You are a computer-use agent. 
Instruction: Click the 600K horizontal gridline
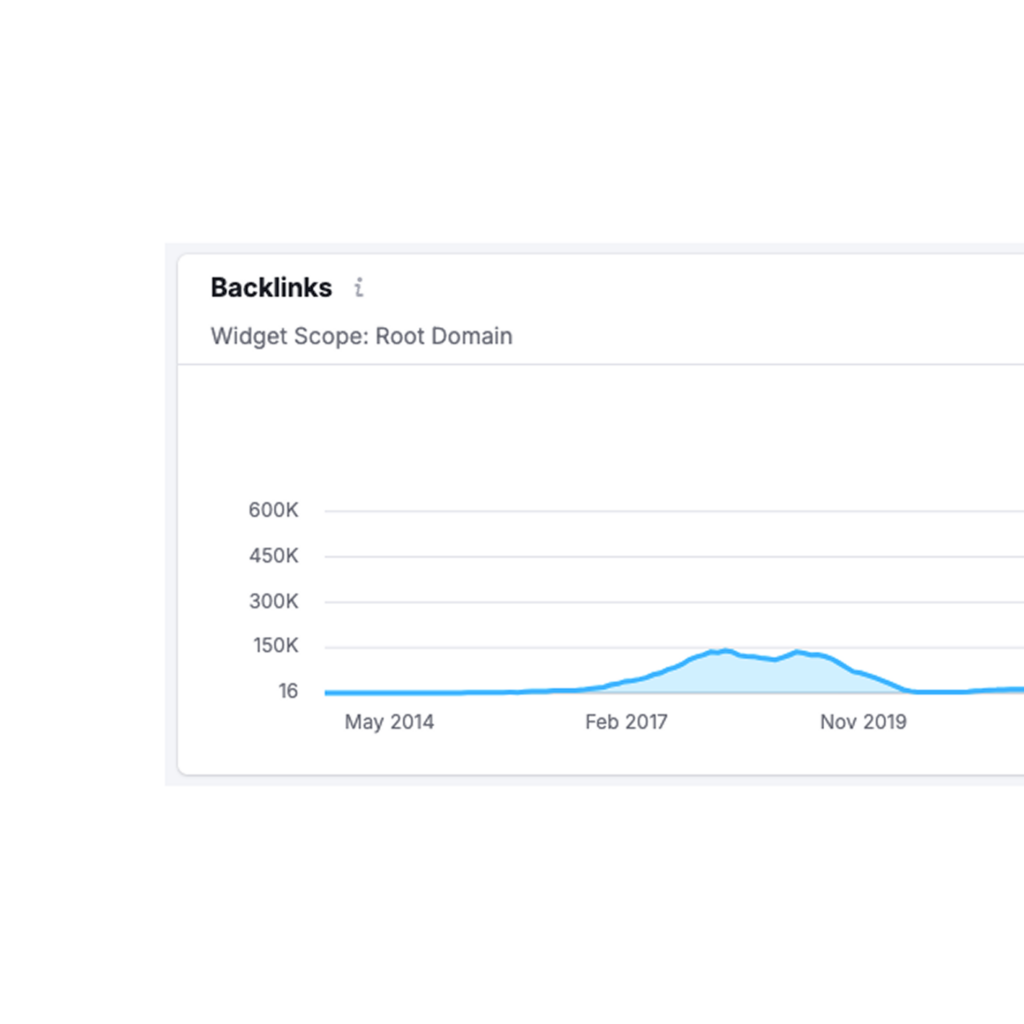point(674,511)
